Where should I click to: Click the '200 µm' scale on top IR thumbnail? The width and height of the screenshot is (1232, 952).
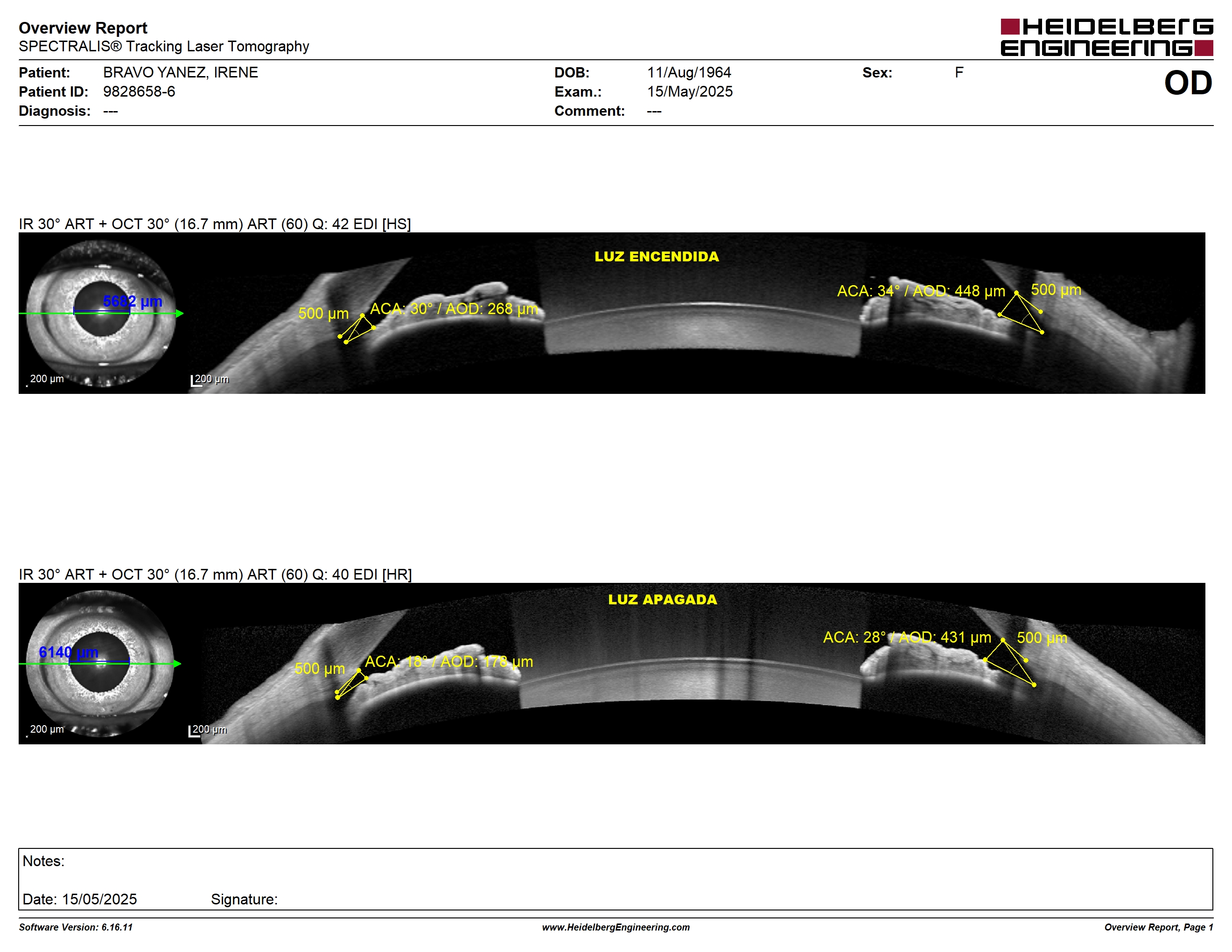coord(46,379)
